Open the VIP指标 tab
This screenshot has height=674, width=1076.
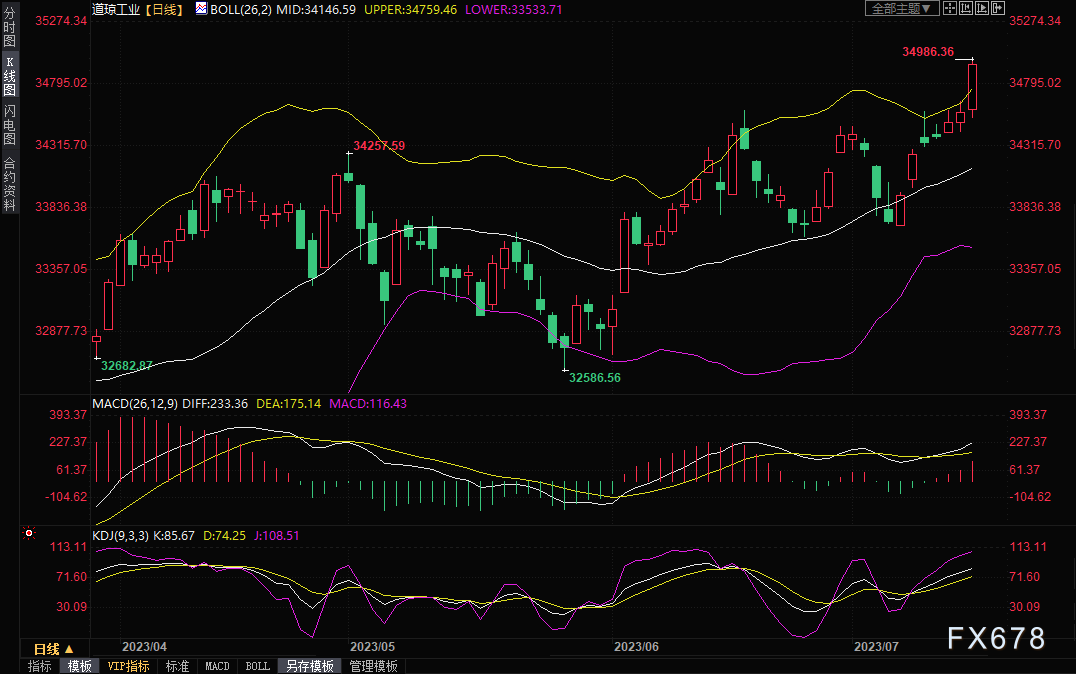pos(128,666)
